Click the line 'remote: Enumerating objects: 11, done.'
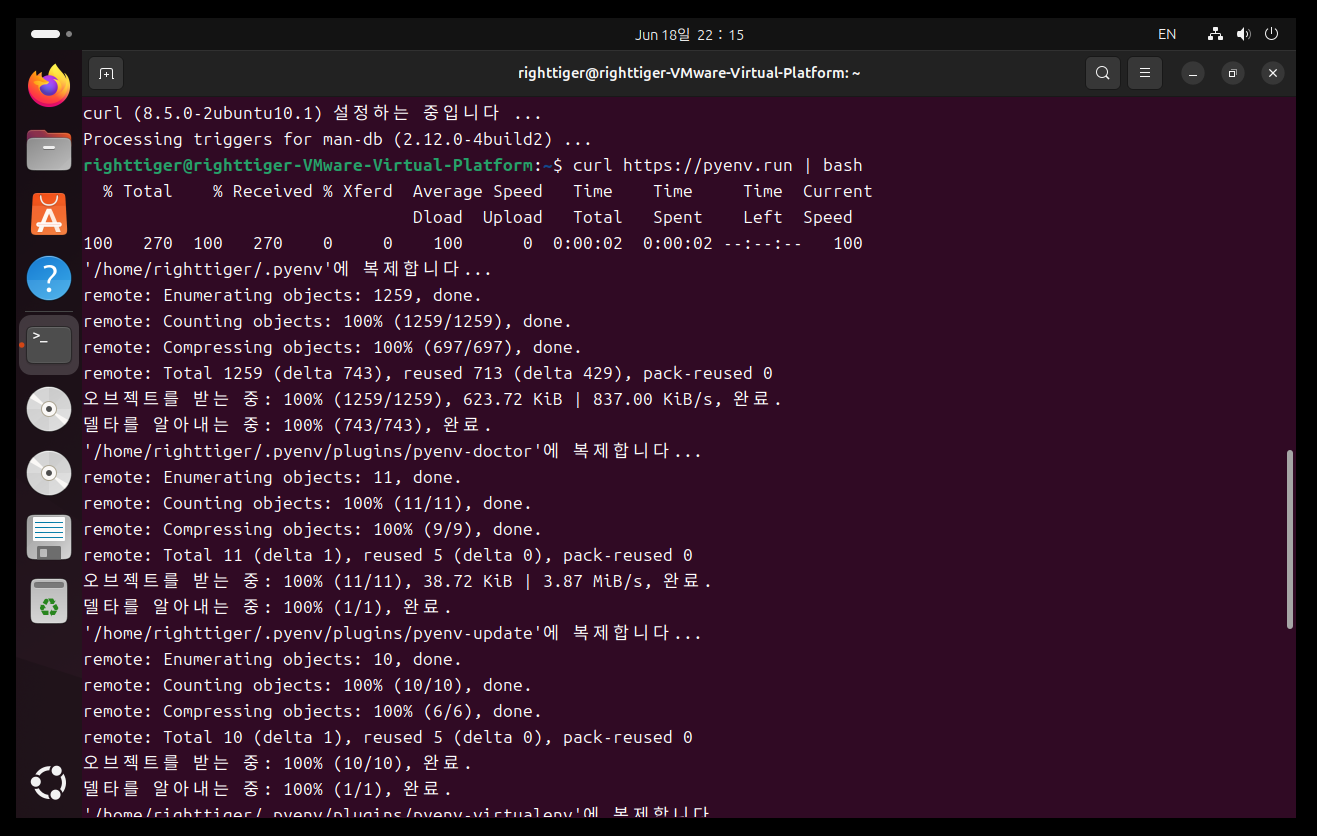 pyautogui.click(x=273, y=477)
